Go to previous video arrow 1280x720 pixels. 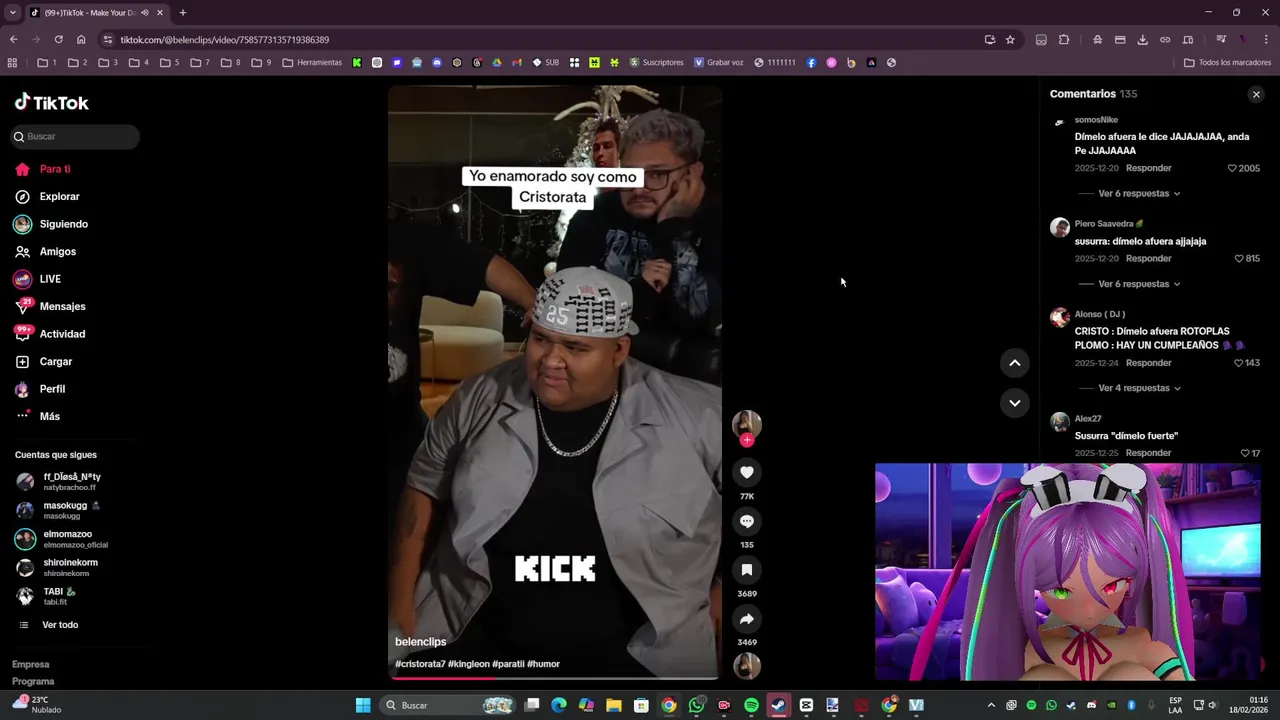tap(1015, 363)
